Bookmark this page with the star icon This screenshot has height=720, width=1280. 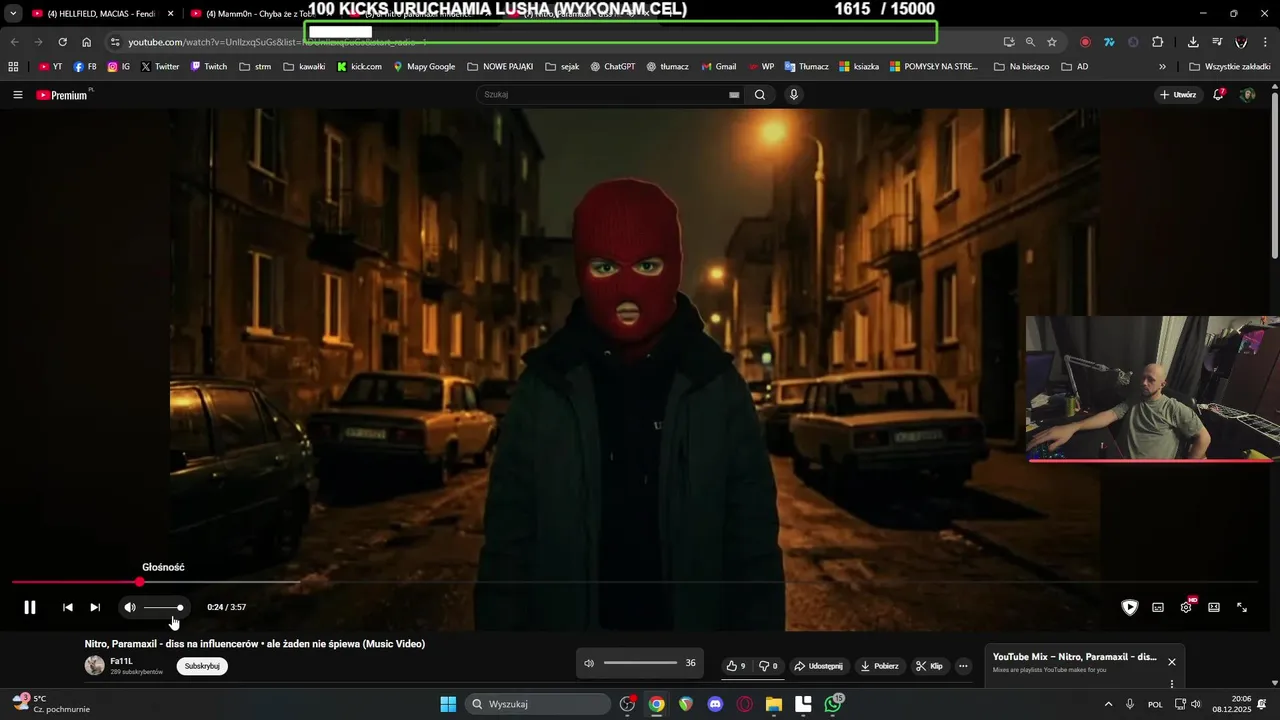pyautogui.click(x=1052, y=42)
